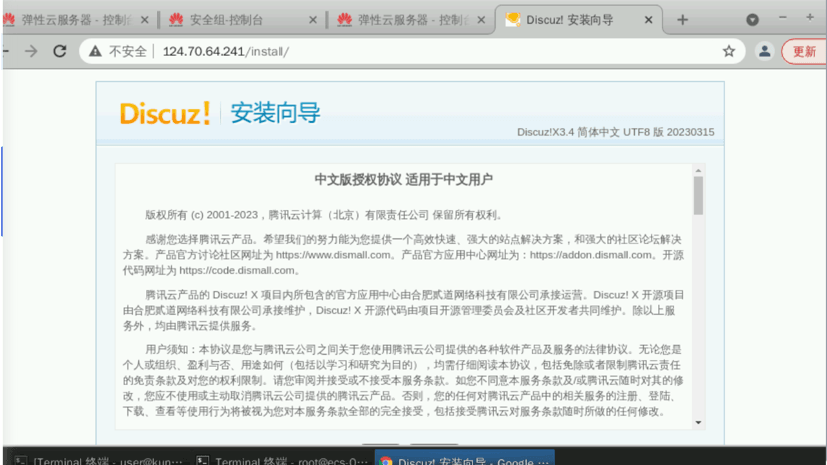The image size is (827, 465).
Task: Click the agreement scrollbar up arrow
Action: click(x=698, y=172)
